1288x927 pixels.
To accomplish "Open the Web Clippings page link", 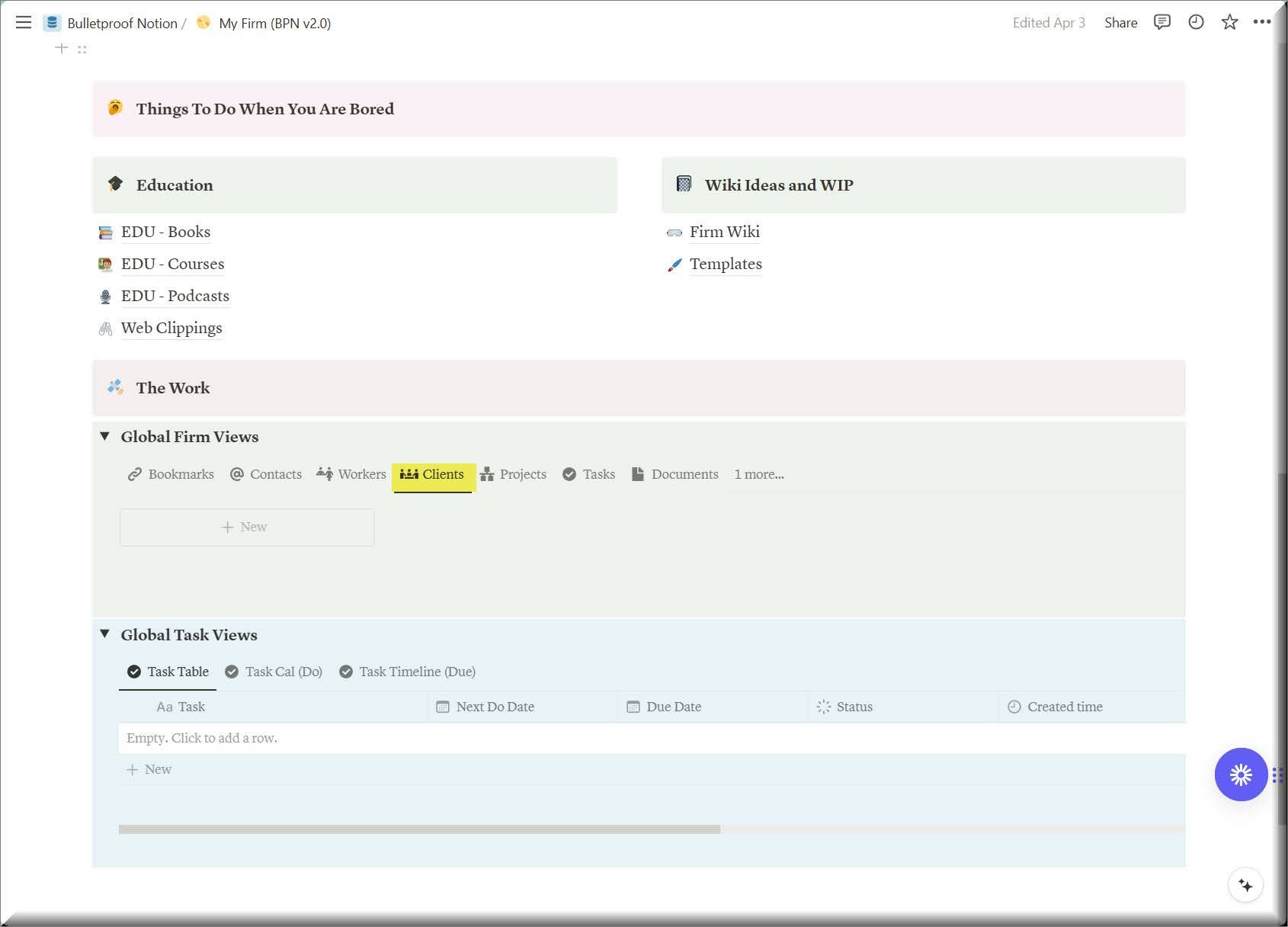I will coord(171,328).
